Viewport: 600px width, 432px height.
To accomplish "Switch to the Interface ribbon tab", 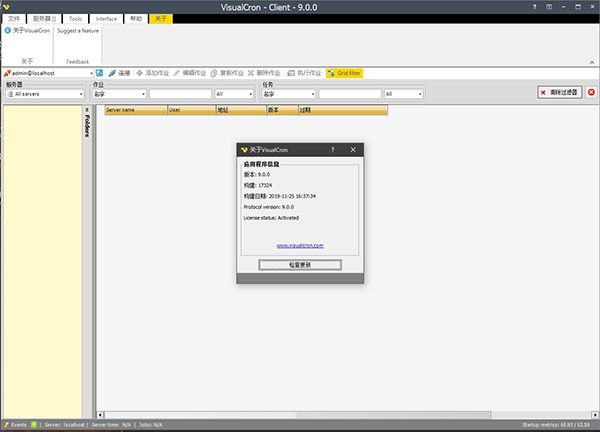I will [x=106, y=19].
